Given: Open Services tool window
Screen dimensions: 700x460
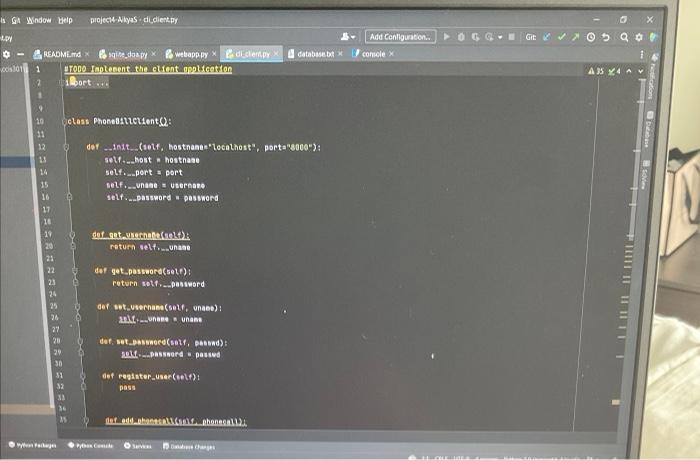Looking at the screenshot, I should pos(138,446).
